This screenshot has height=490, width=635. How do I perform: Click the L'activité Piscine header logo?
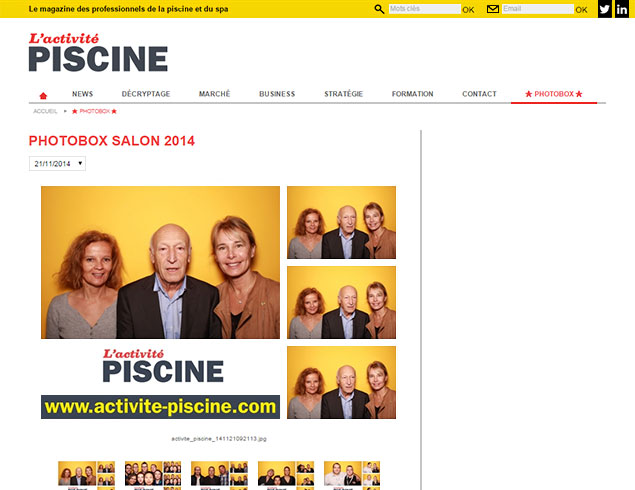(98, 53)
